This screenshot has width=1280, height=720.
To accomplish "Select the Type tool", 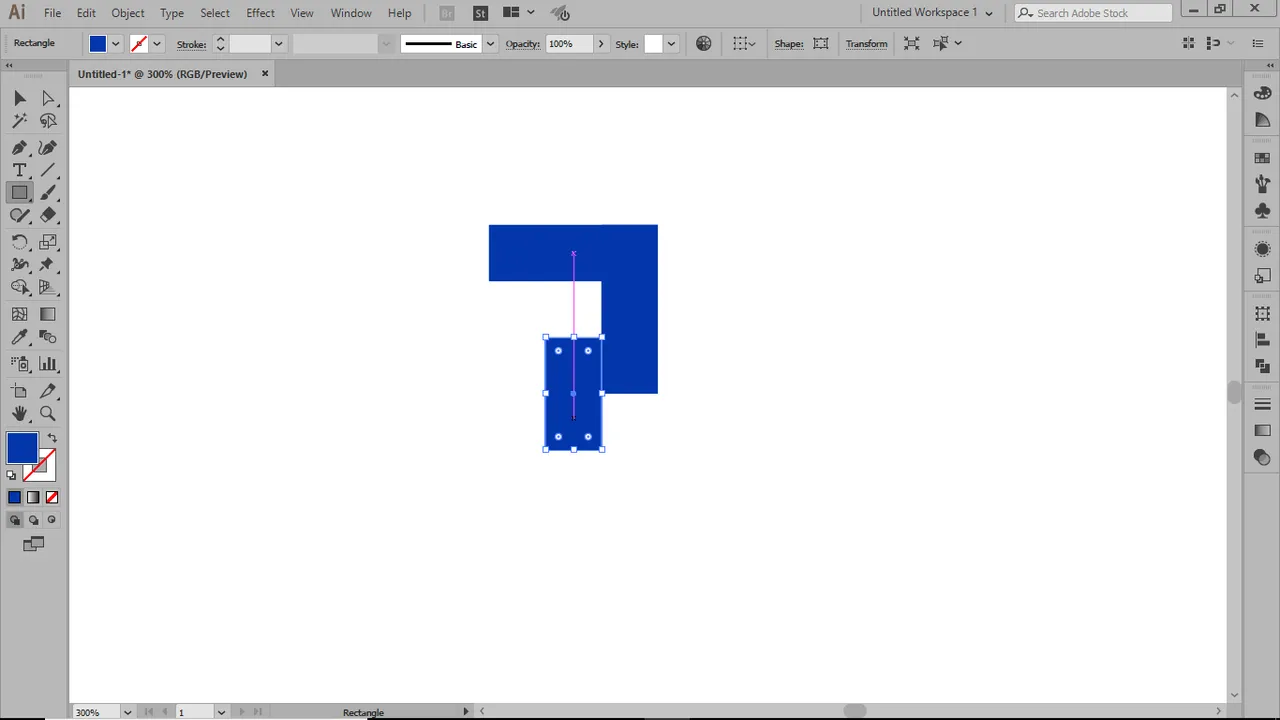I will [20, 170].
